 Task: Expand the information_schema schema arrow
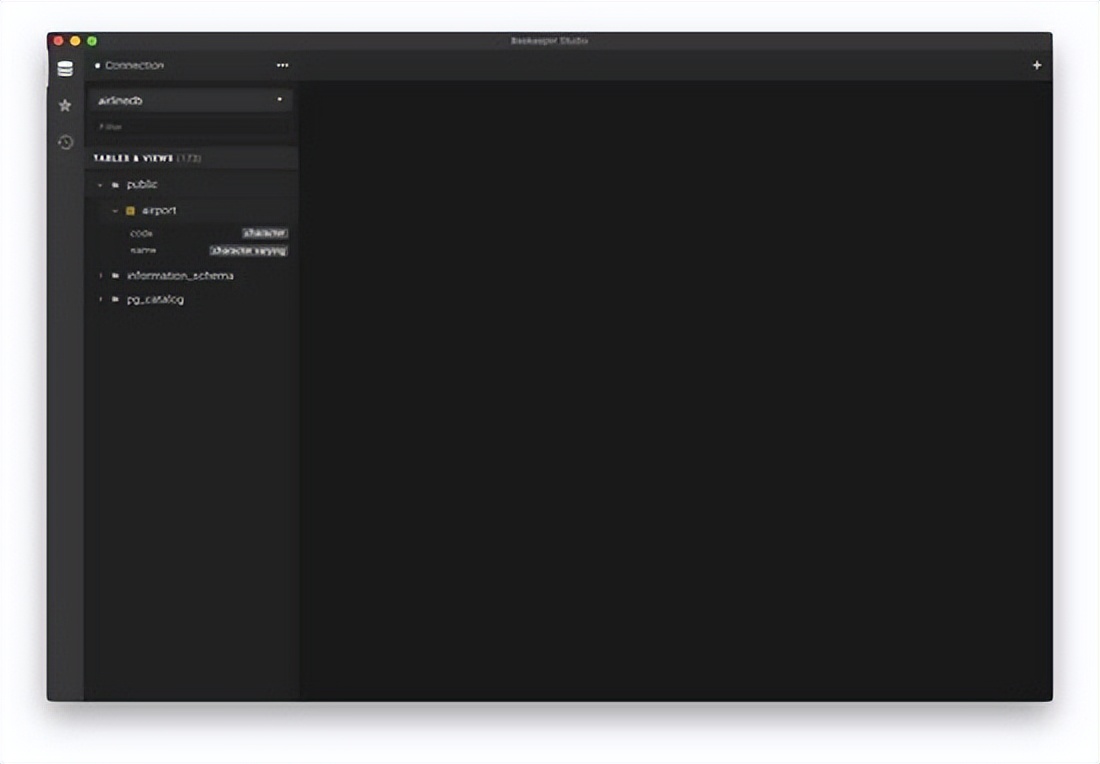coord(100,275)
